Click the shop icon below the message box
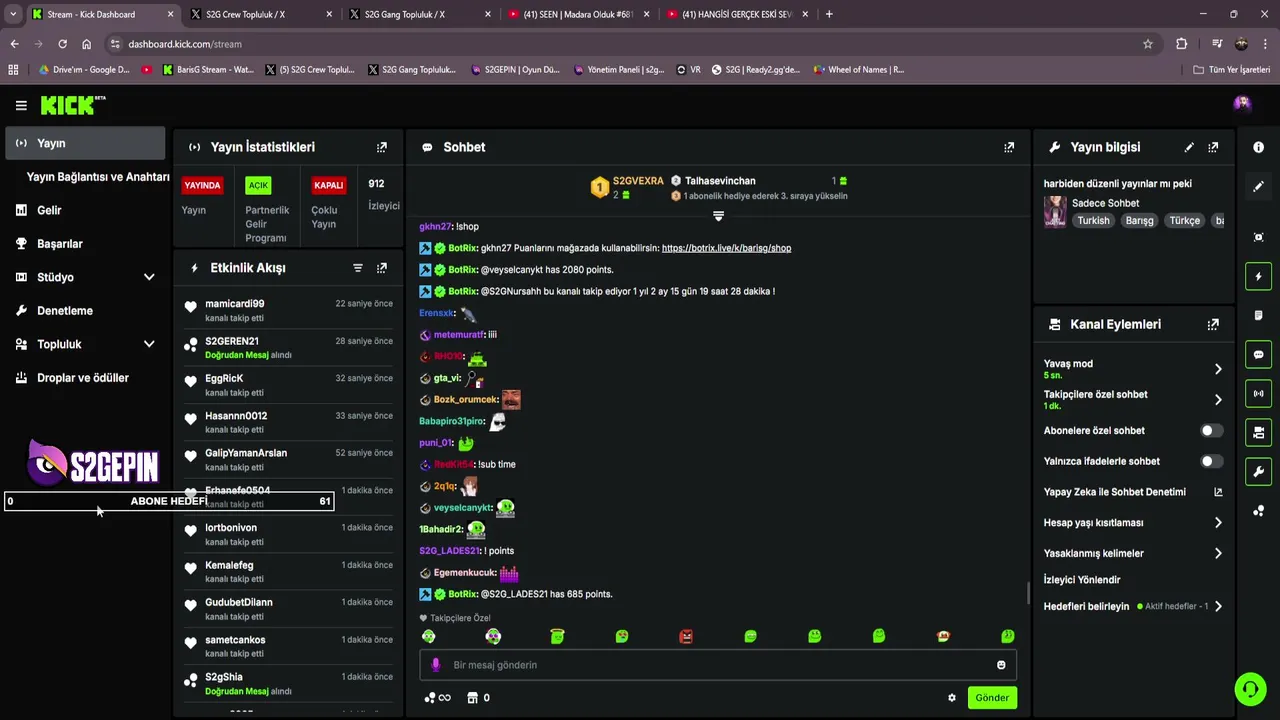This screenshot has height=720, width=1280. click(473, 698)
